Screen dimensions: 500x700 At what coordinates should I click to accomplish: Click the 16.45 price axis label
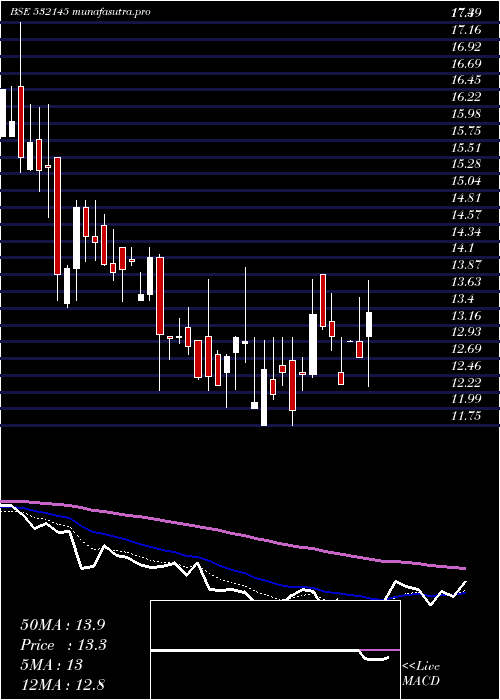(466, 80)
